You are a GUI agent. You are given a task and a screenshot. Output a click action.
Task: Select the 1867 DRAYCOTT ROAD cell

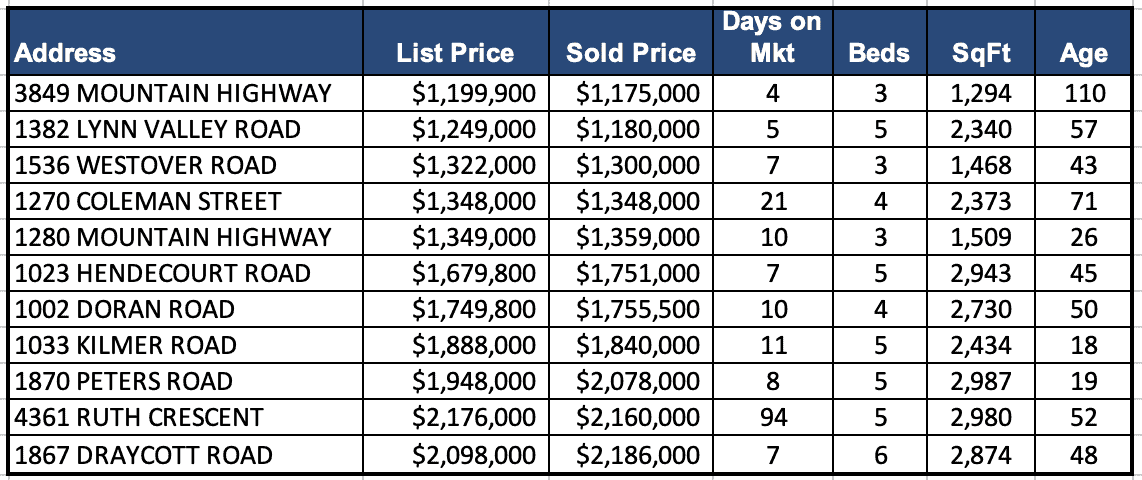tap(144, 455)
